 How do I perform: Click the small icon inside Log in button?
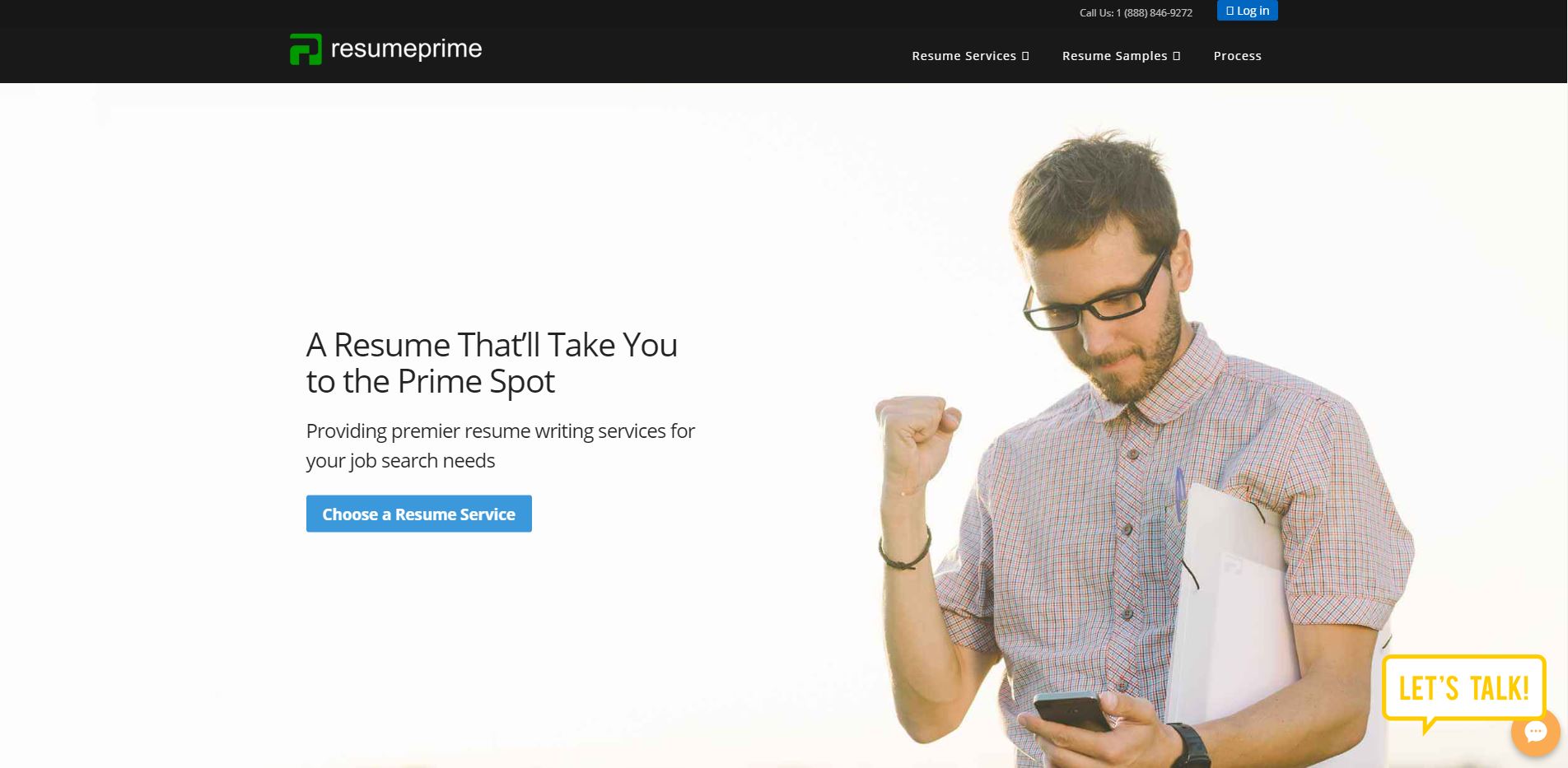tap(1230, 11)
